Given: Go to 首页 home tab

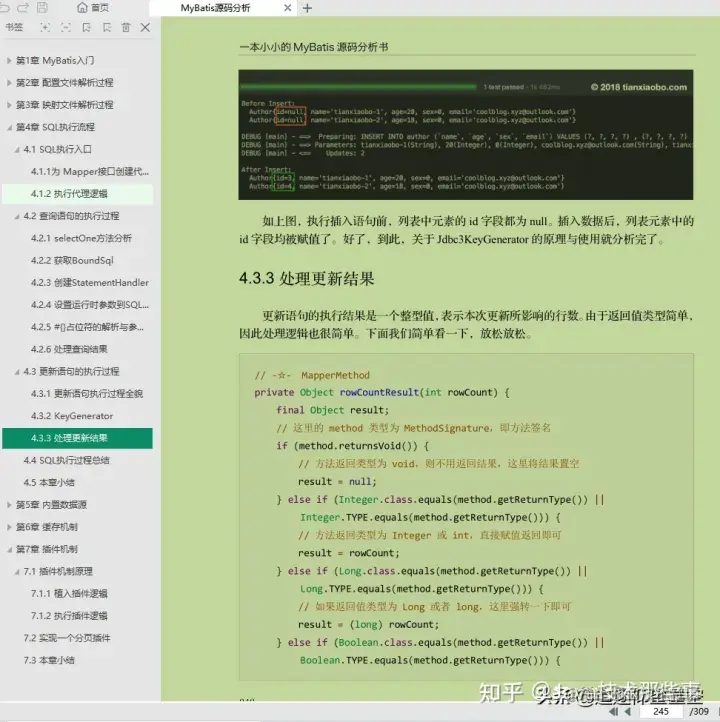Looking at the screenshot, I should point(93,8).
